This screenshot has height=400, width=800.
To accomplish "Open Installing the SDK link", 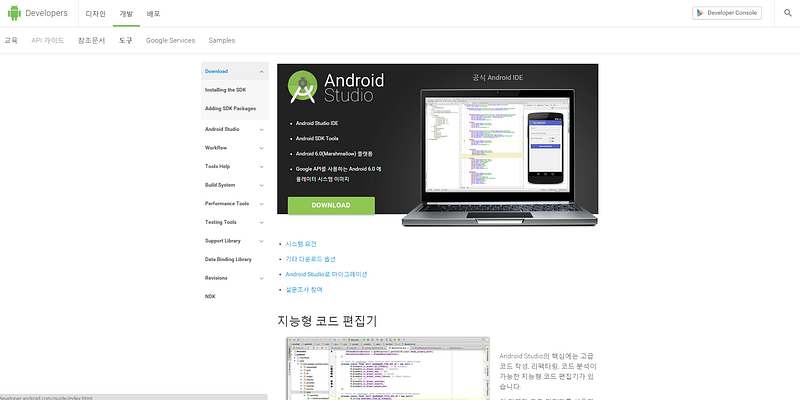I will click(225, 90).
